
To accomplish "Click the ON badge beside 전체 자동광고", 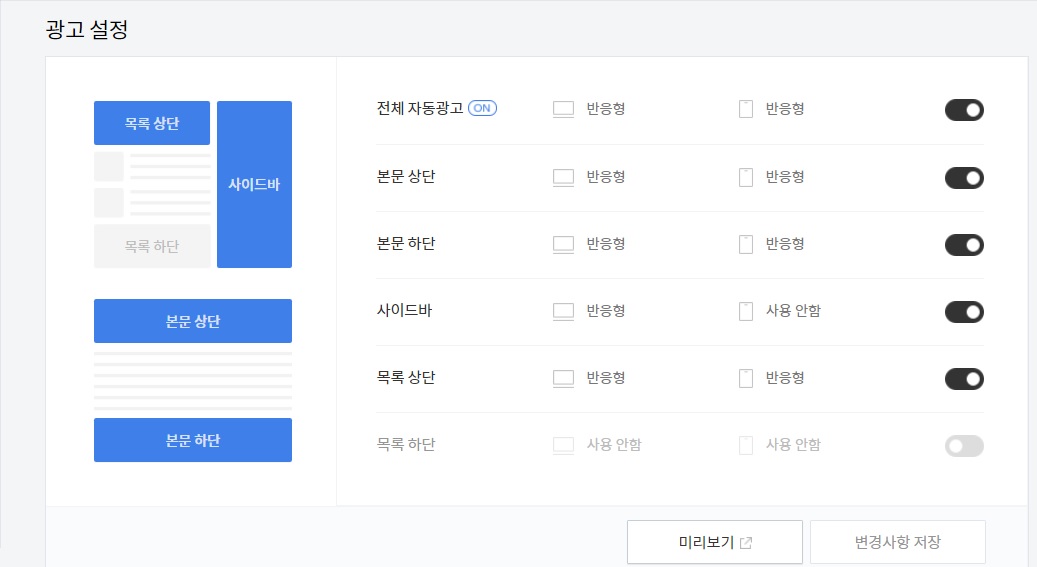I will tap(482, 108).
